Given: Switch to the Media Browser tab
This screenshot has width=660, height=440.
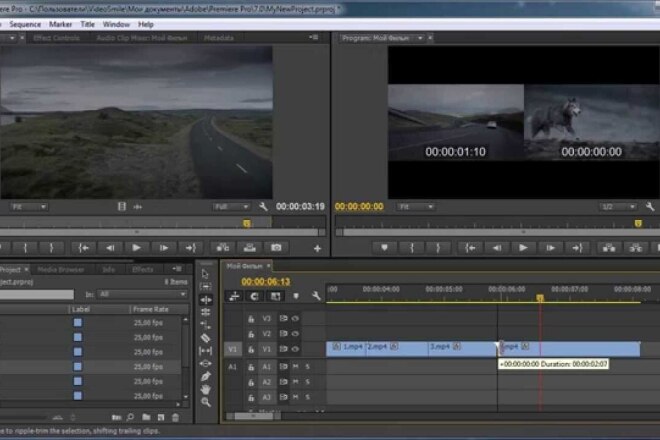Looking at the screenshot, I should pos(61,269).
